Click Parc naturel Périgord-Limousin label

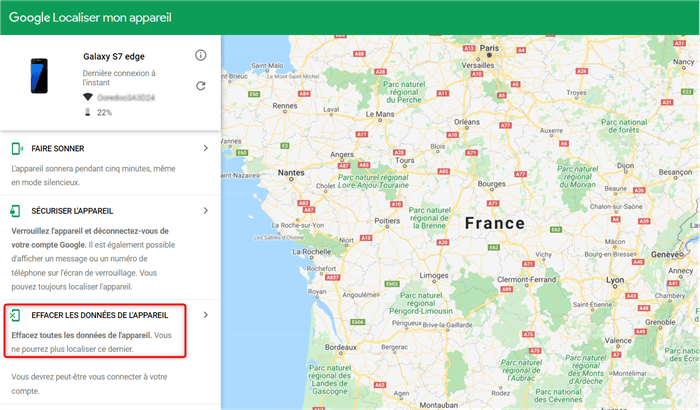[421, 303]
